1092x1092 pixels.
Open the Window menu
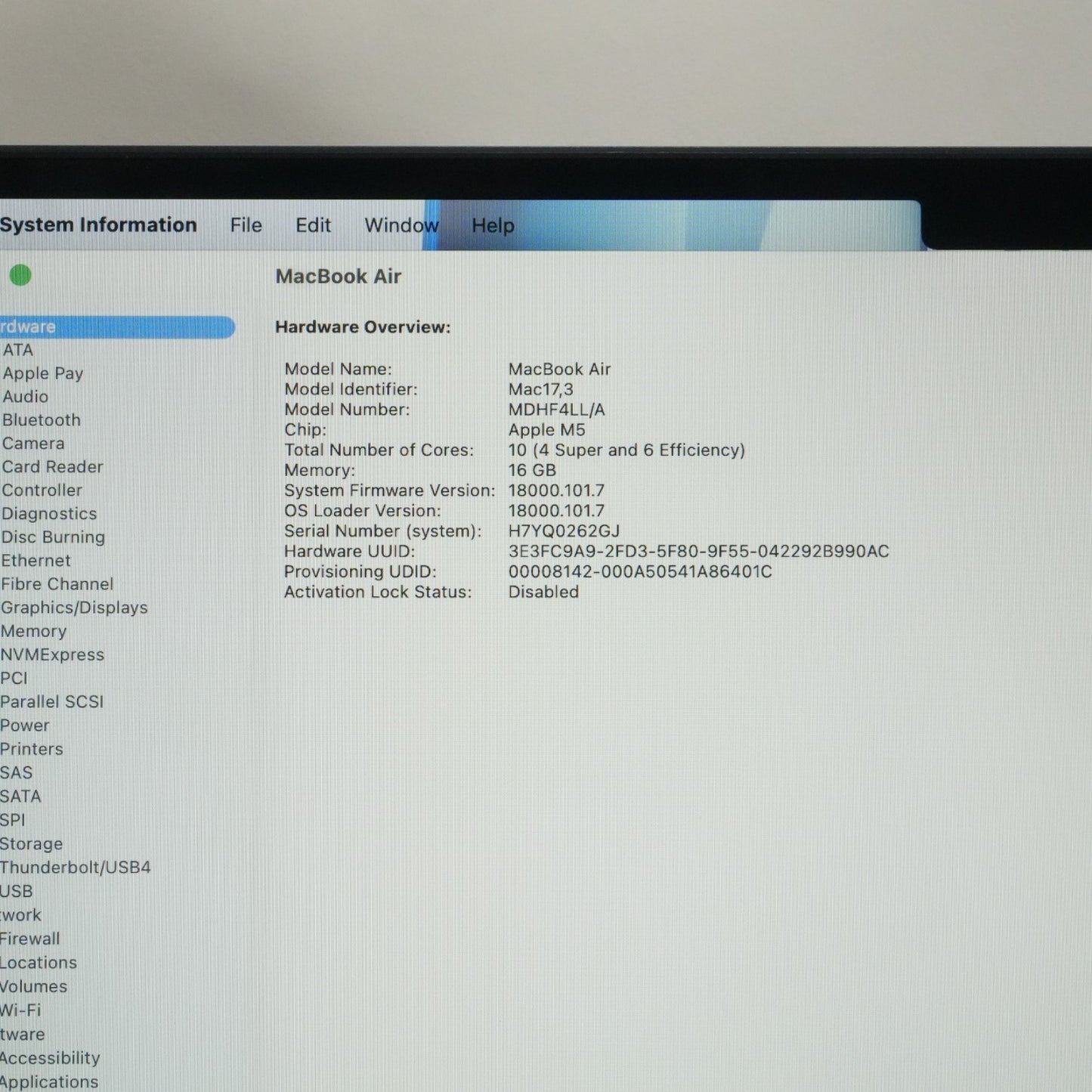401,225
